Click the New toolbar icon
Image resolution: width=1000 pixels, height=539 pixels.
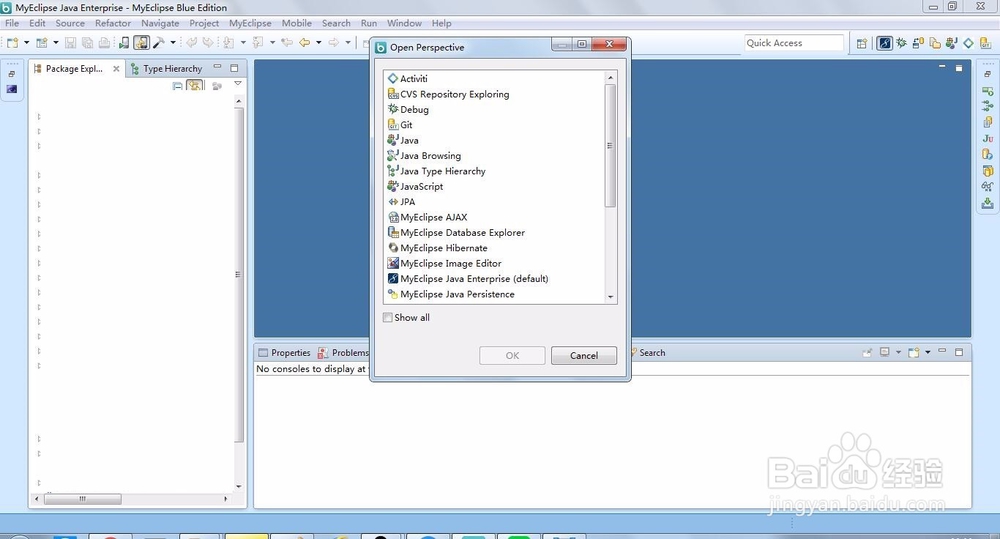click(x=13, y=43)
